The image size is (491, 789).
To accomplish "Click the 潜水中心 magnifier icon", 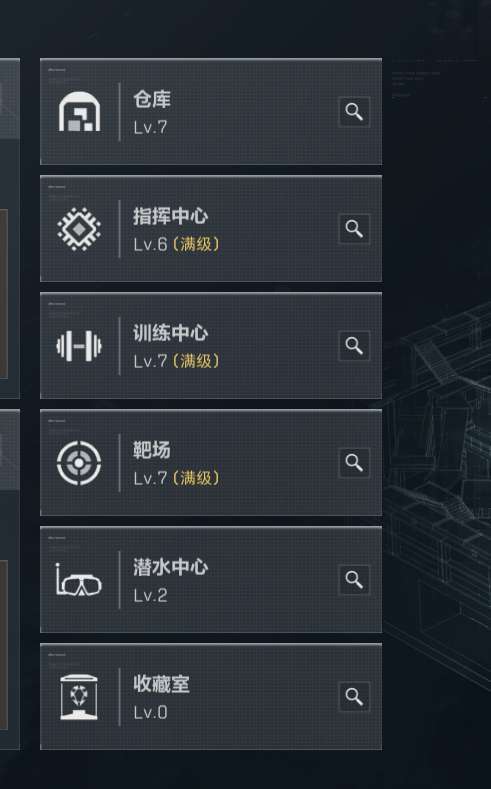I will coord(354,579).
